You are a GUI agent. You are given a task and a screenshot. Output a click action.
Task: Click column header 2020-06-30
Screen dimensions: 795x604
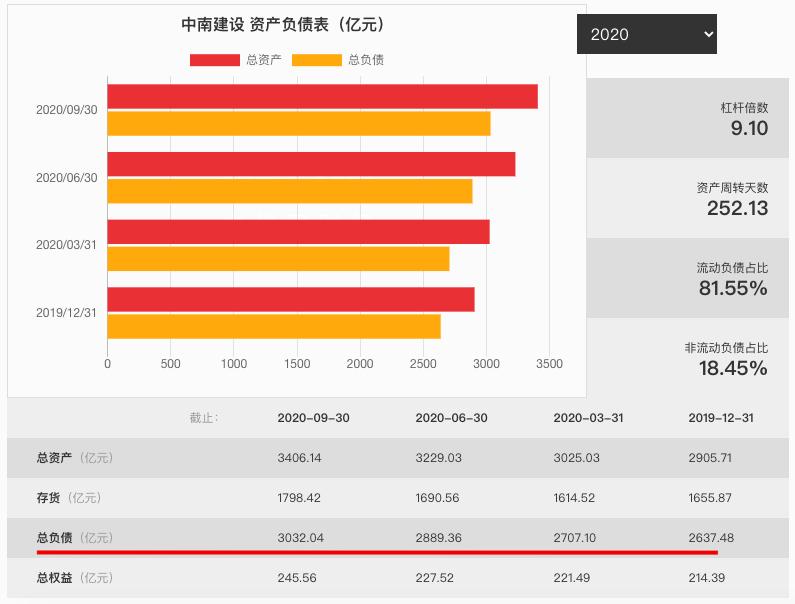click(x=451, y=418)
